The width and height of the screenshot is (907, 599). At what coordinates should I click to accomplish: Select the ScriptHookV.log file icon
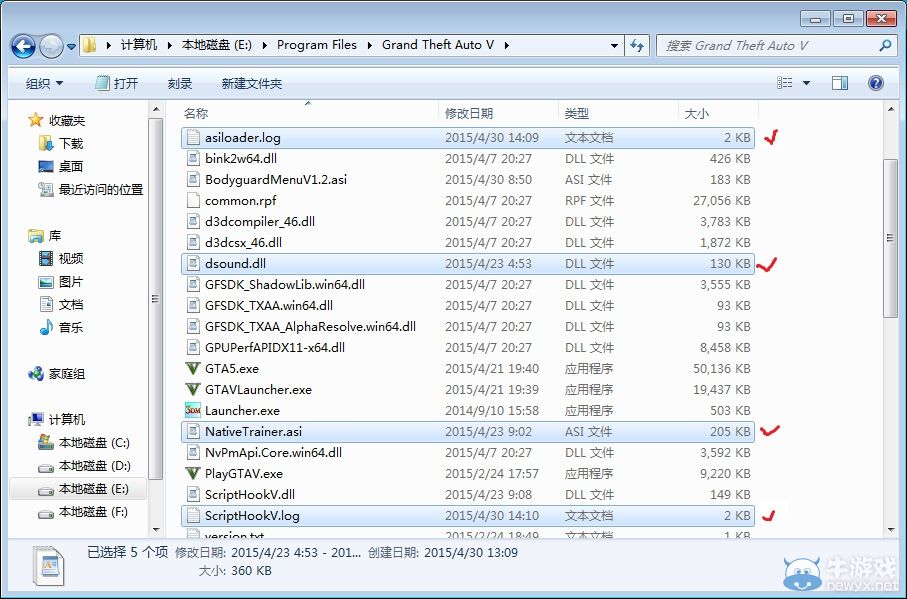(x=193, y=516)
